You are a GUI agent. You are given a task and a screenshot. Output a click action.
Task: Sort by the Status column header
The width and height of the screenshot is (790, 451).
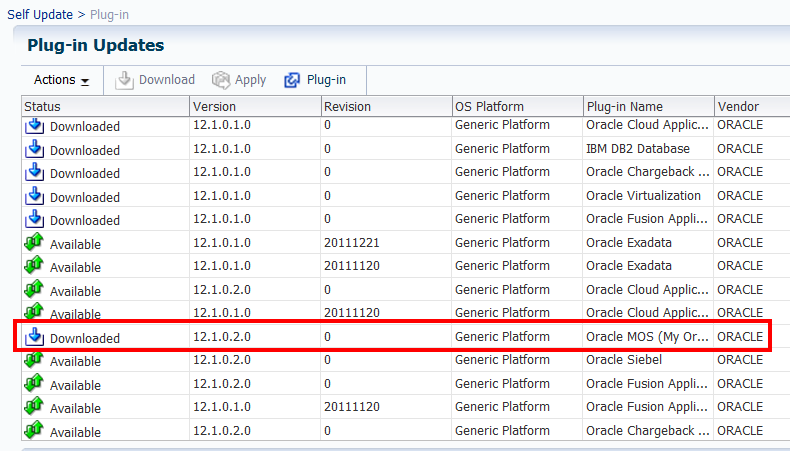[x=105, y=106]
